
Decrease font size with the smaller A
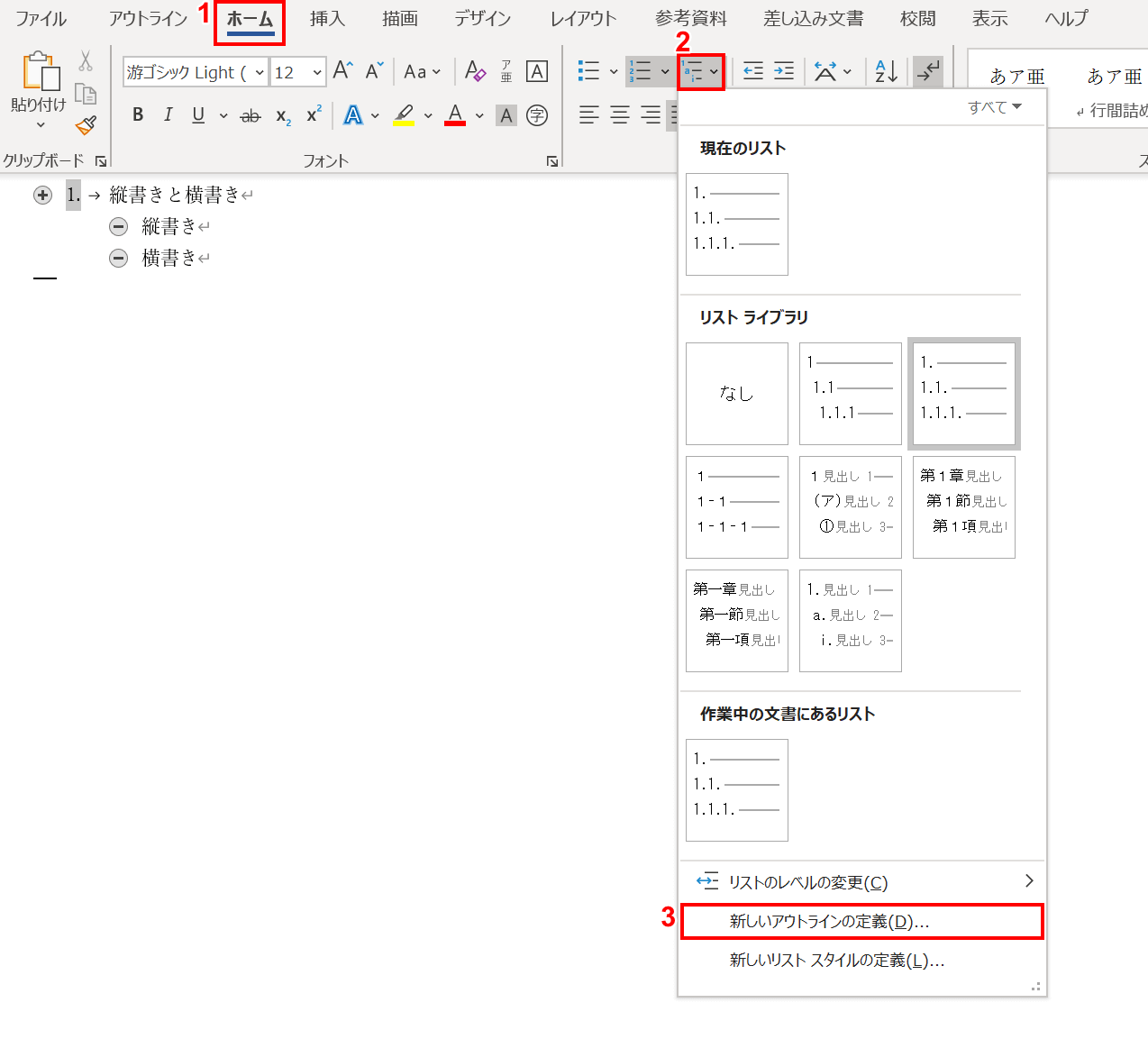click(375, 70)
